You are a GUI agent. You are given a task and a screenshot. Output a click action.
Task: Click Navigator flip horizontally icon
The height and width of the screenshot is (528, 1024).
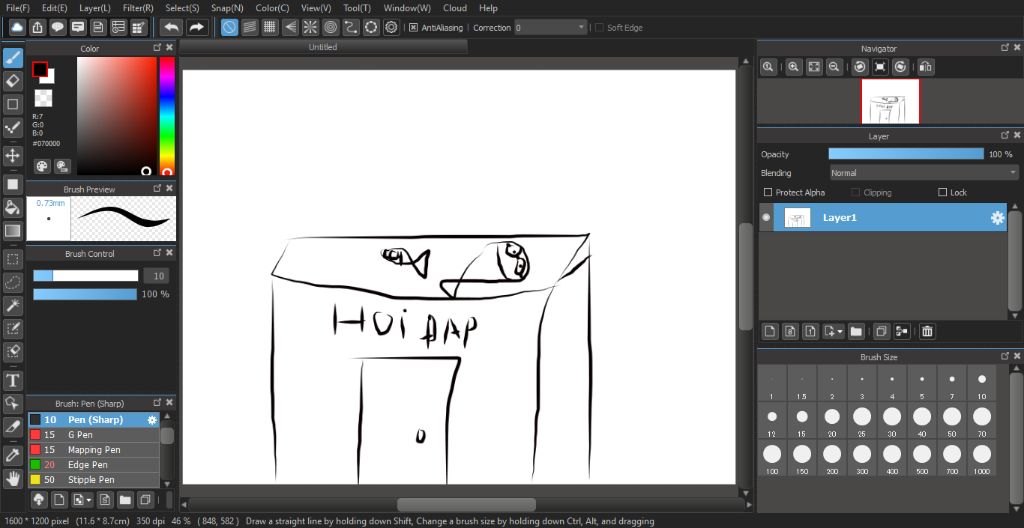[926, 67]
